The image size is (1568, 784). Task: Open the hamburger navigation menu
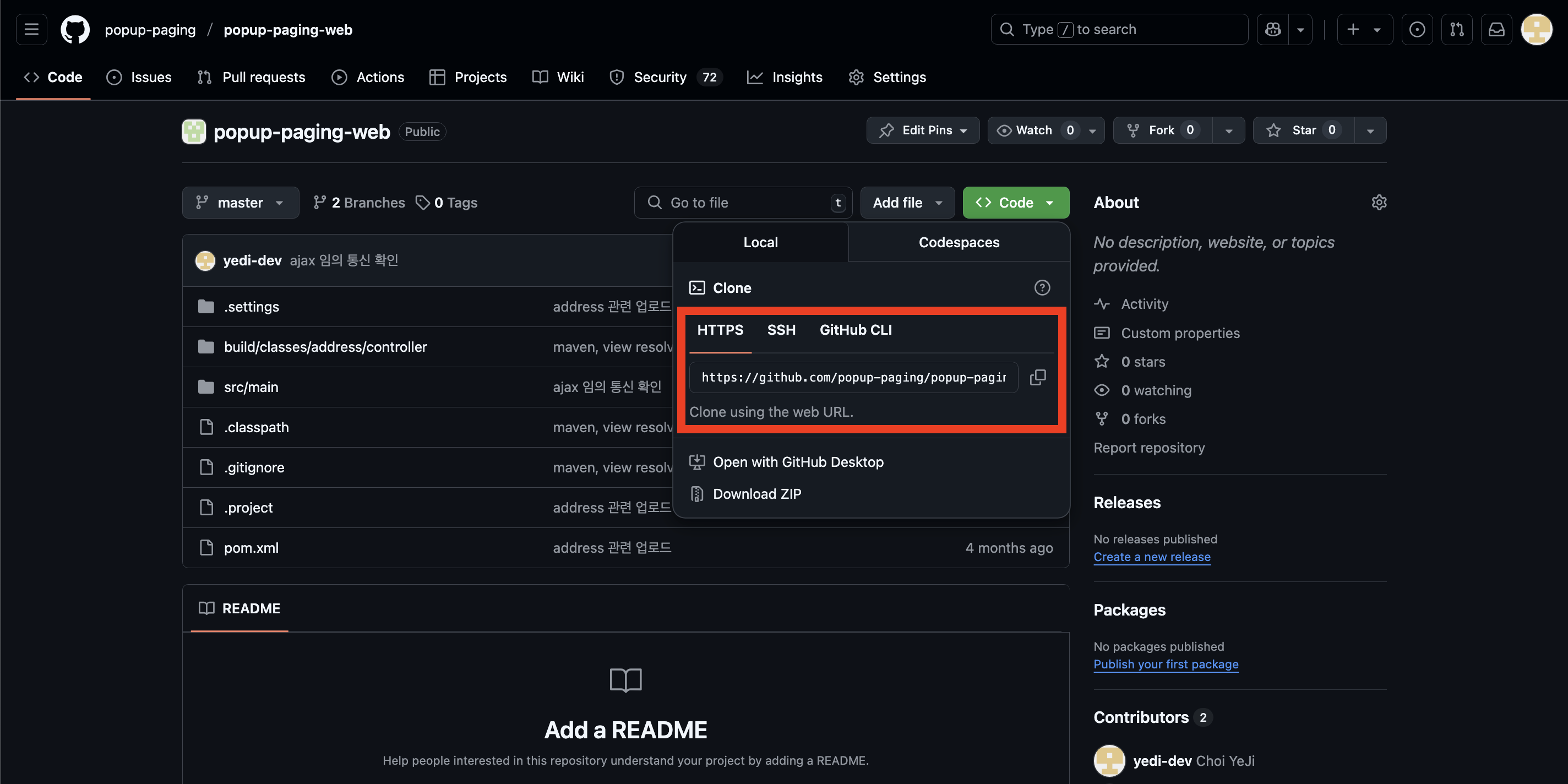pos(31,29)
